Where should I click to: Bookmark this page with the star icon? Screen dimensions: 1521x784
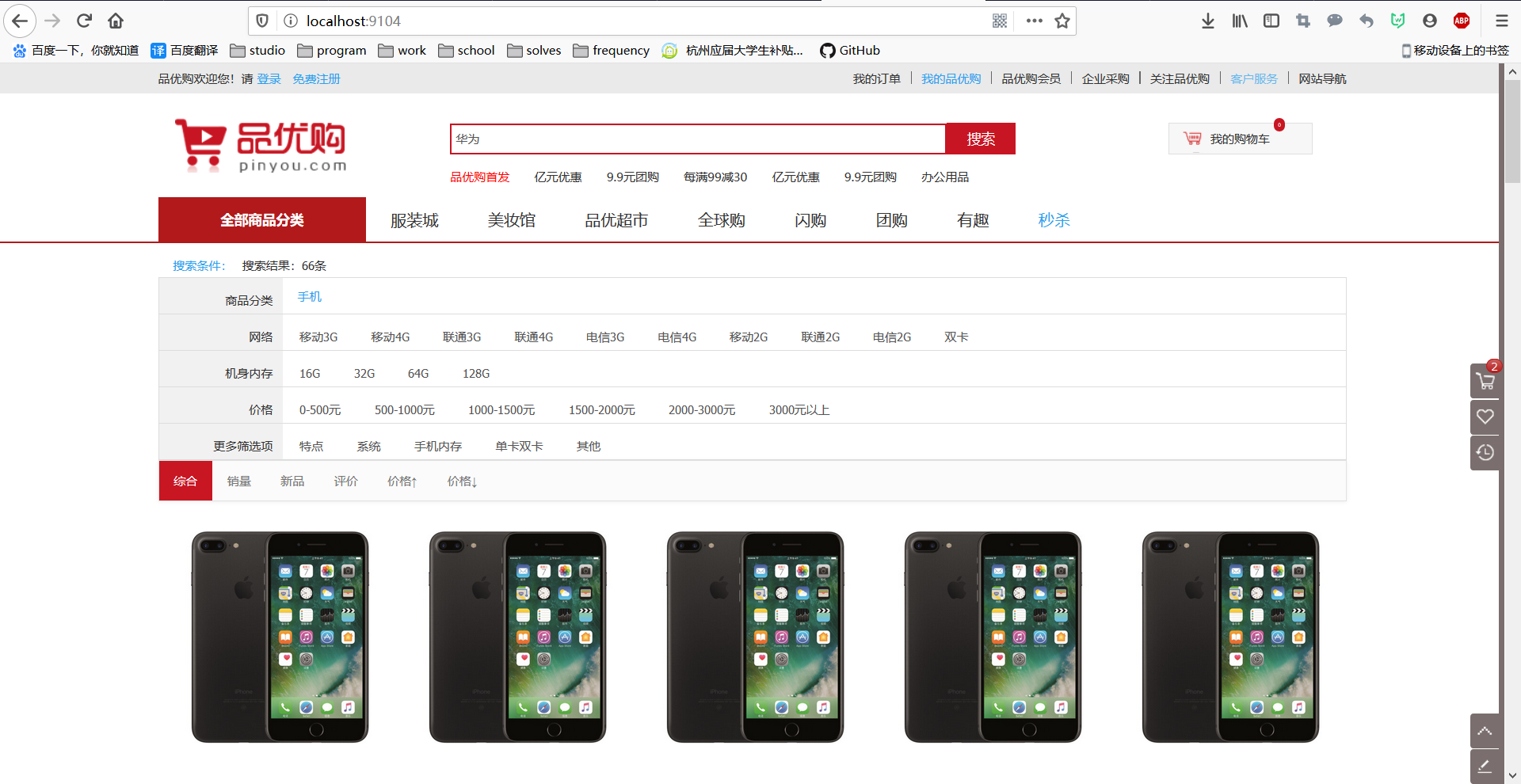point(1062,21)
